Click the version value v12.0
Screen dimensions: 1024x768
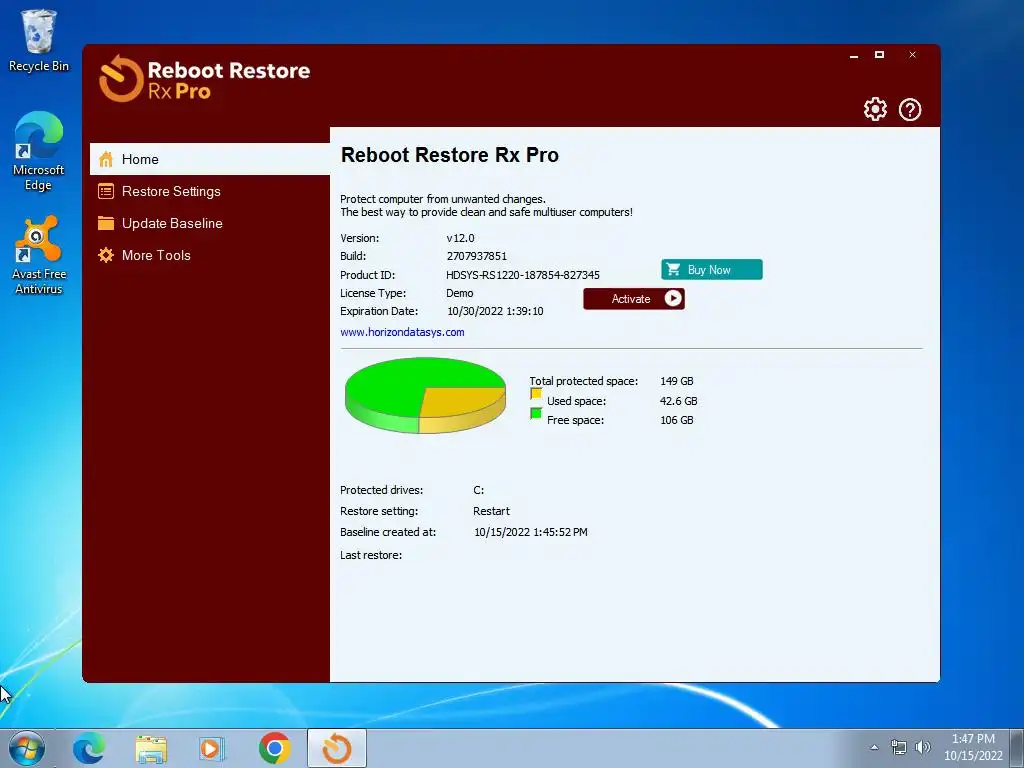pyautogui.click(x=460, y=238)
